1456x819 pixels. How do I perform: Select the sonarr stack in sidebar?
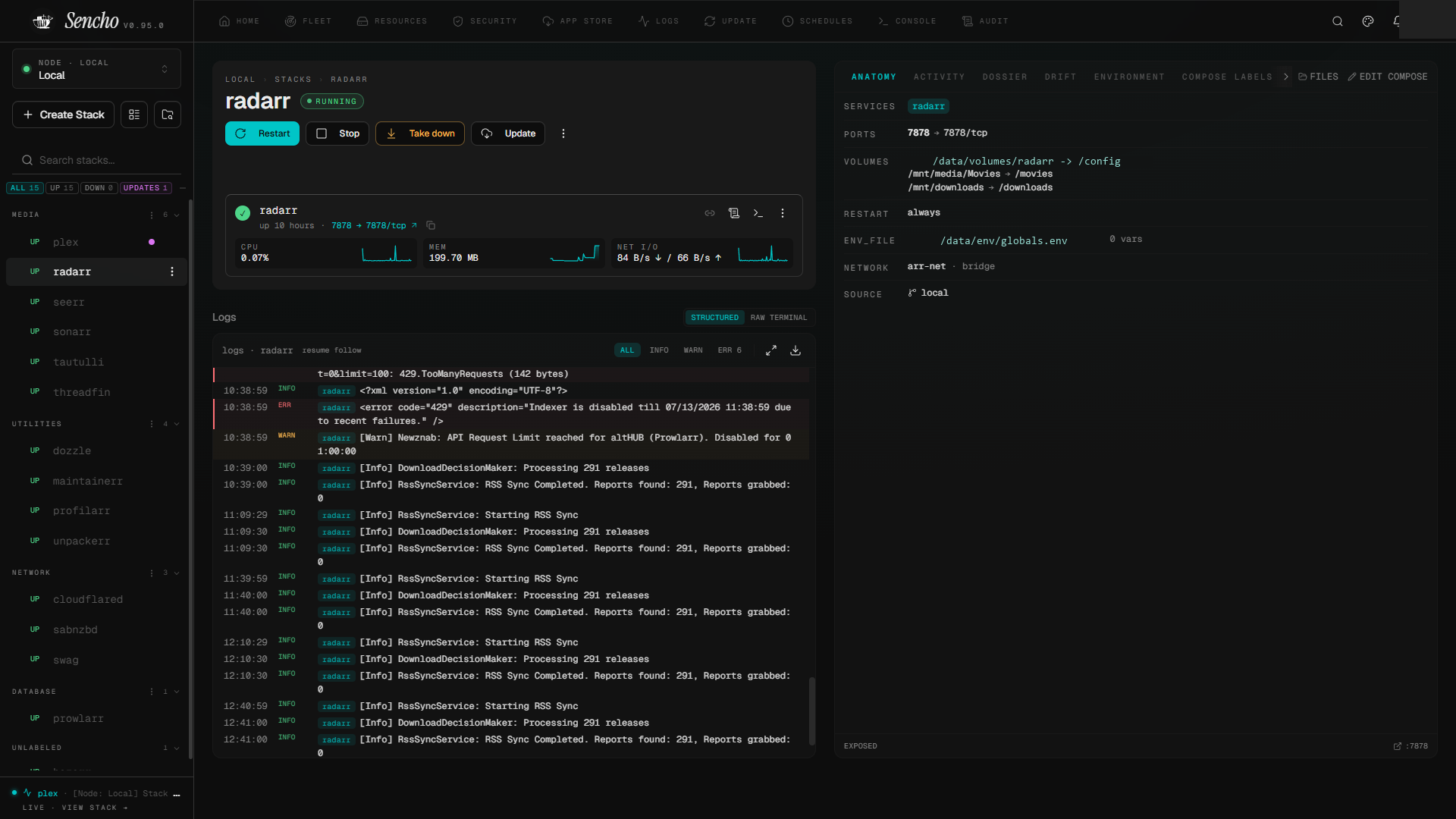pyautogui.click(x=96, y=331)
